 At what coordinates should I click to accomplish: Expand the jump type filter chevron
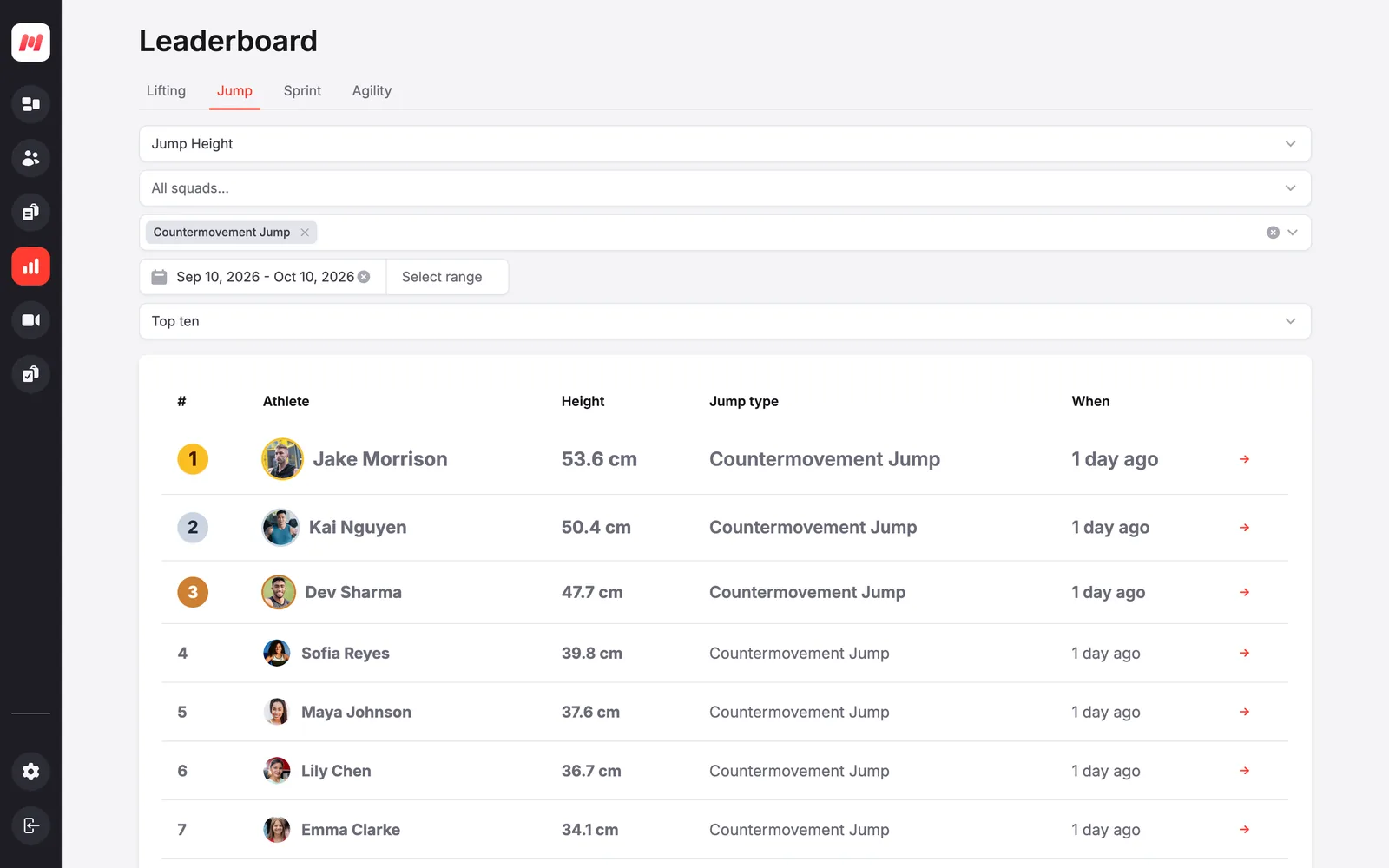(1293, 233)
